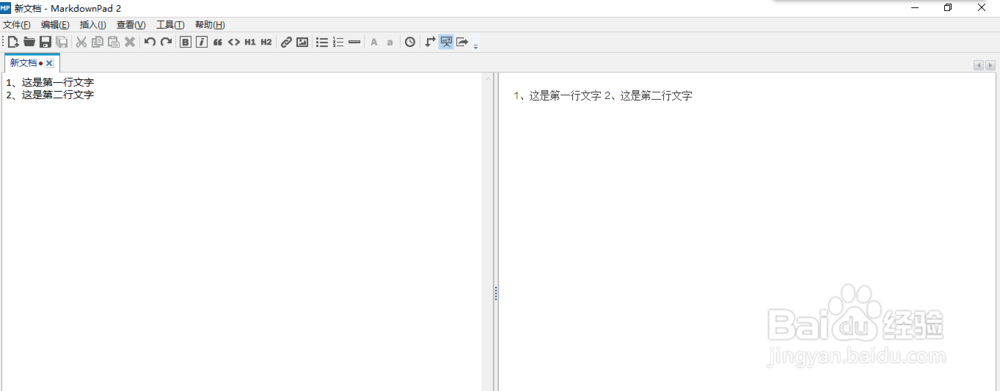Restore down the MarkdownPad window
Image resolution: width=1000 pixels, height=391 pixels.
[x=948, y=8]
